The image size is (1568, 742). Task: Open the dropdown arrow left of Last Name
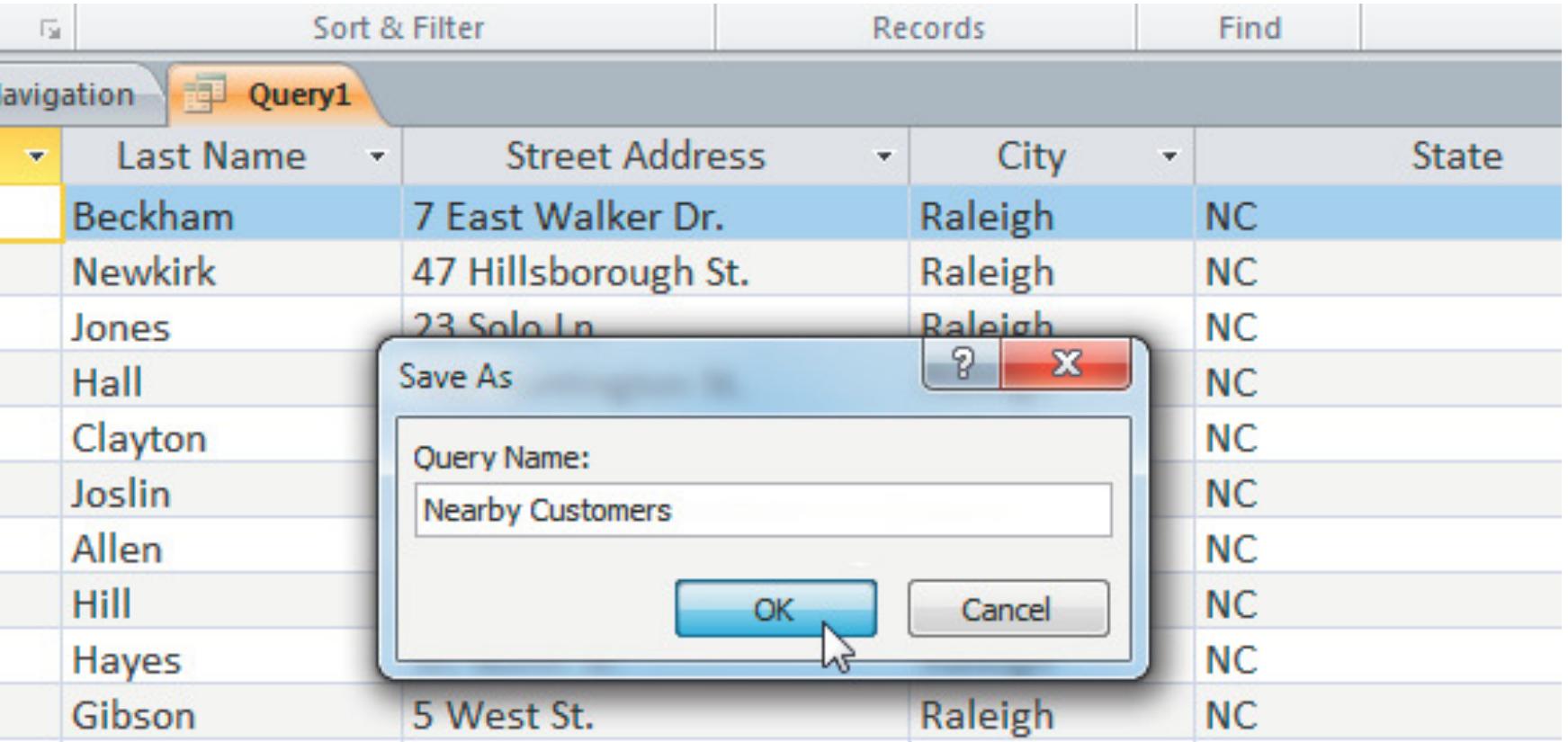coord(36,157)
